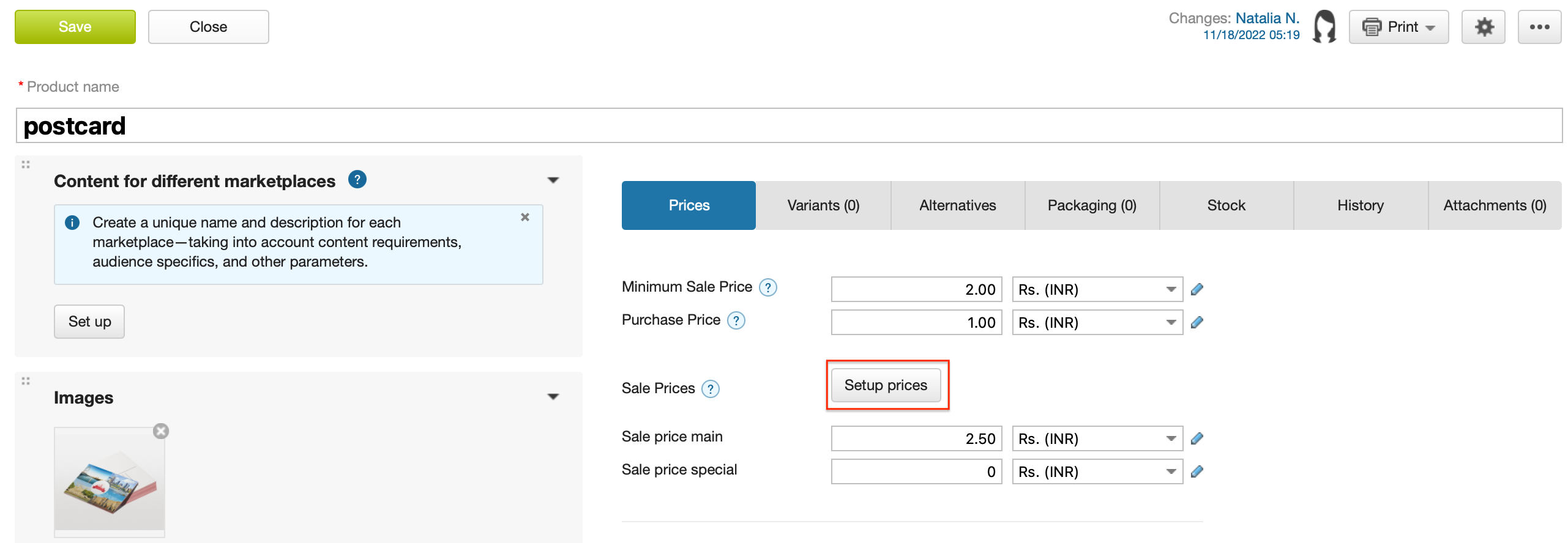
Task: Click edit pencil next to Sale price main
Action: (x=1197, y=438)
